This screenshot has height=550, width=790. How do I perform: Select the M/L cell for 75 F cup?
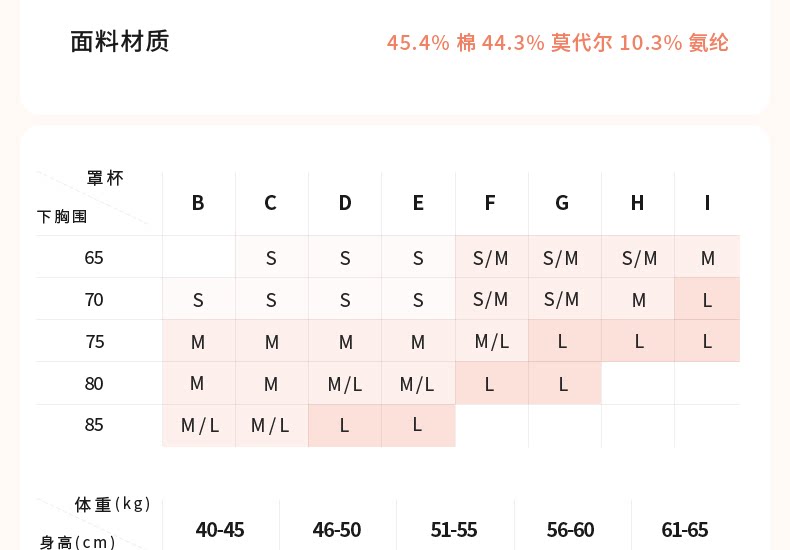click(492, 341)
